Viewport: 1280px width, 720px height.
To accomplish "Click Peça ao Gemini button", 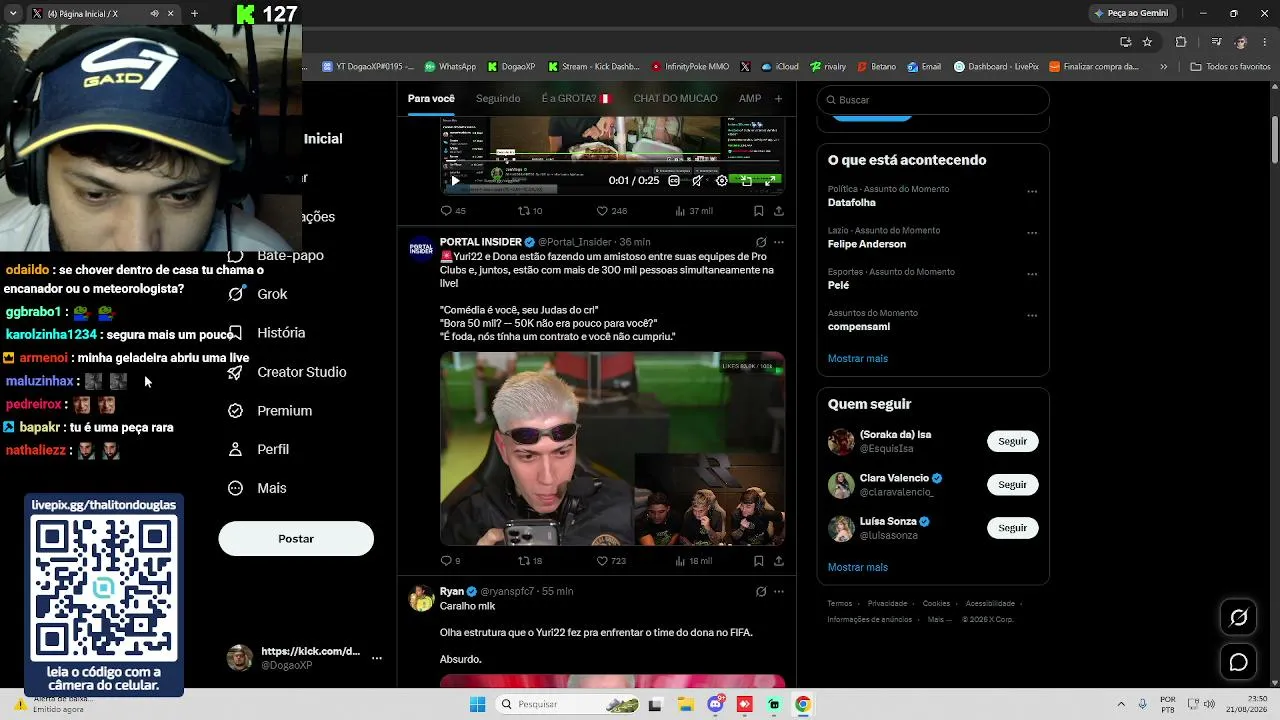I will (1132, 13).
